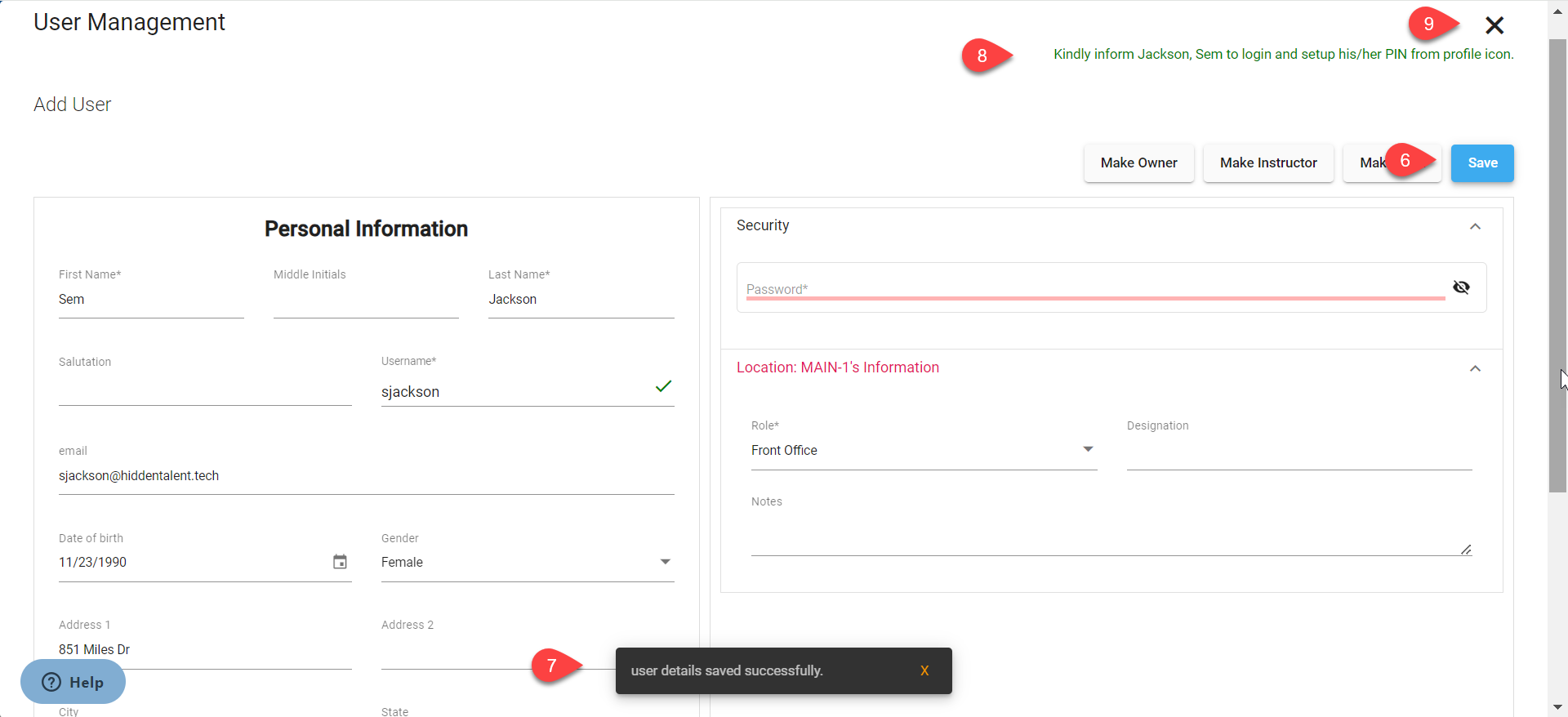Click the Make Owner button
Viewport: 1568px width, 717px height.
tap(1138, 163)
